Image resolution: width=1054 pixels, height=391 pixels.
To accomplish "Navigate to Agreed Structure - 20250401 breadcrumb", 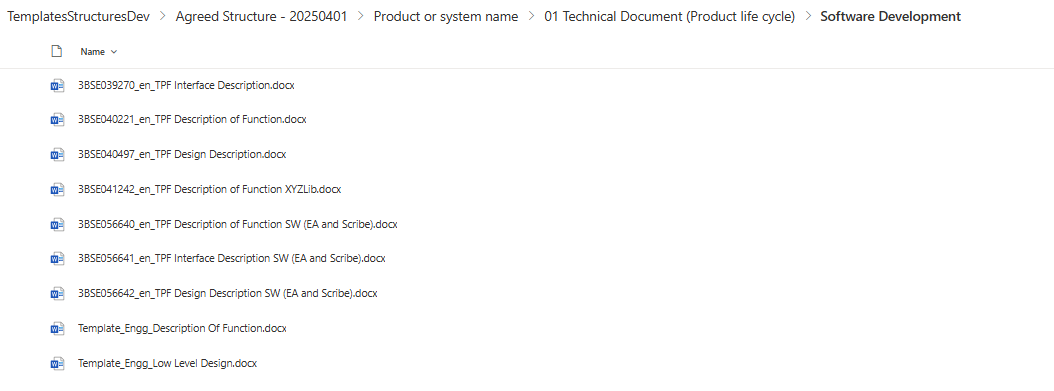I will (261, 17).
